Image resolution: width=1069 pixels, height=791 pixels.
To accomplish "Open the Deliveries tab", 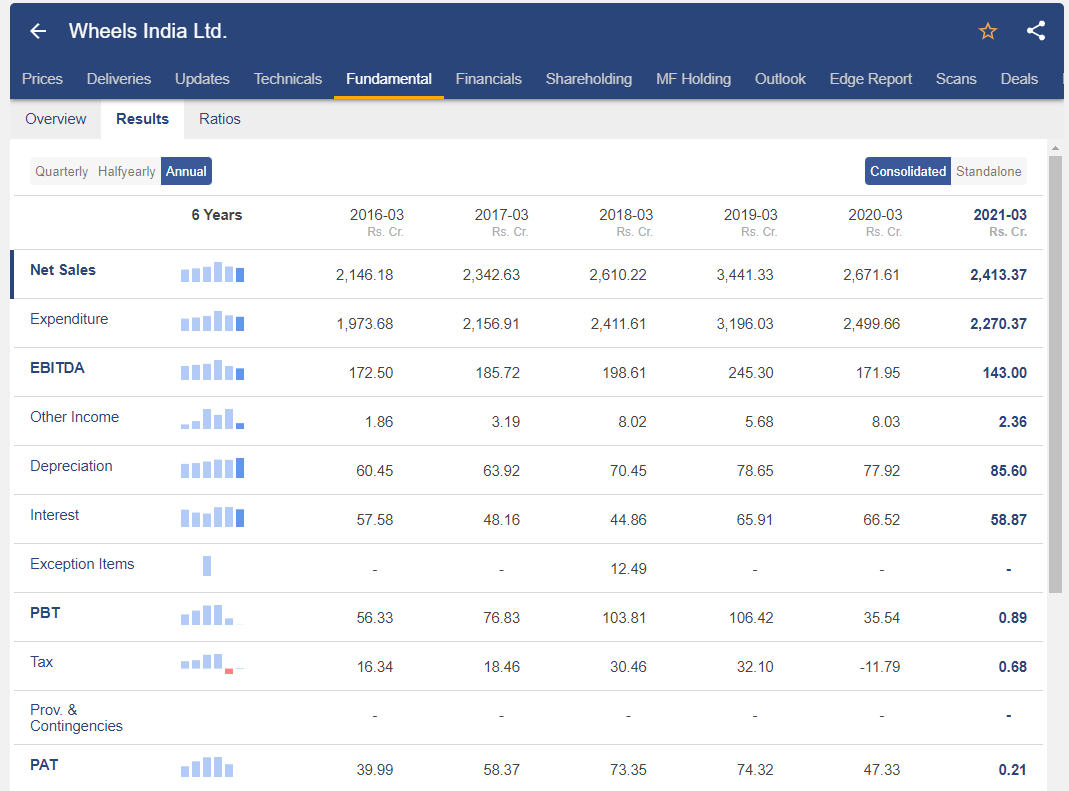I will (x=119, y=79).
